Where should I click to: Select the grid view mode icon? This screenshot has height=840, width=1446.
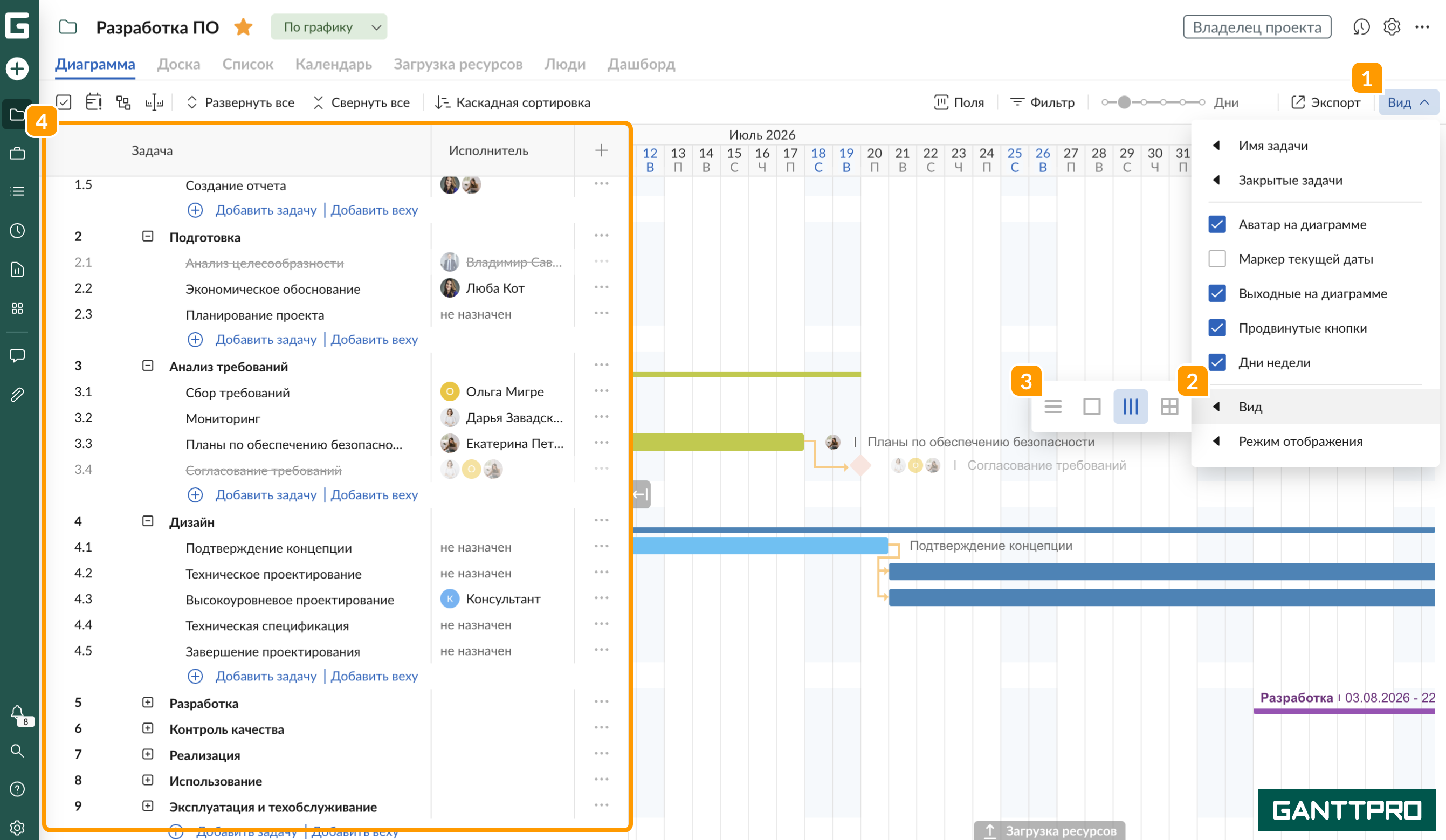[x=1169, y=407]
